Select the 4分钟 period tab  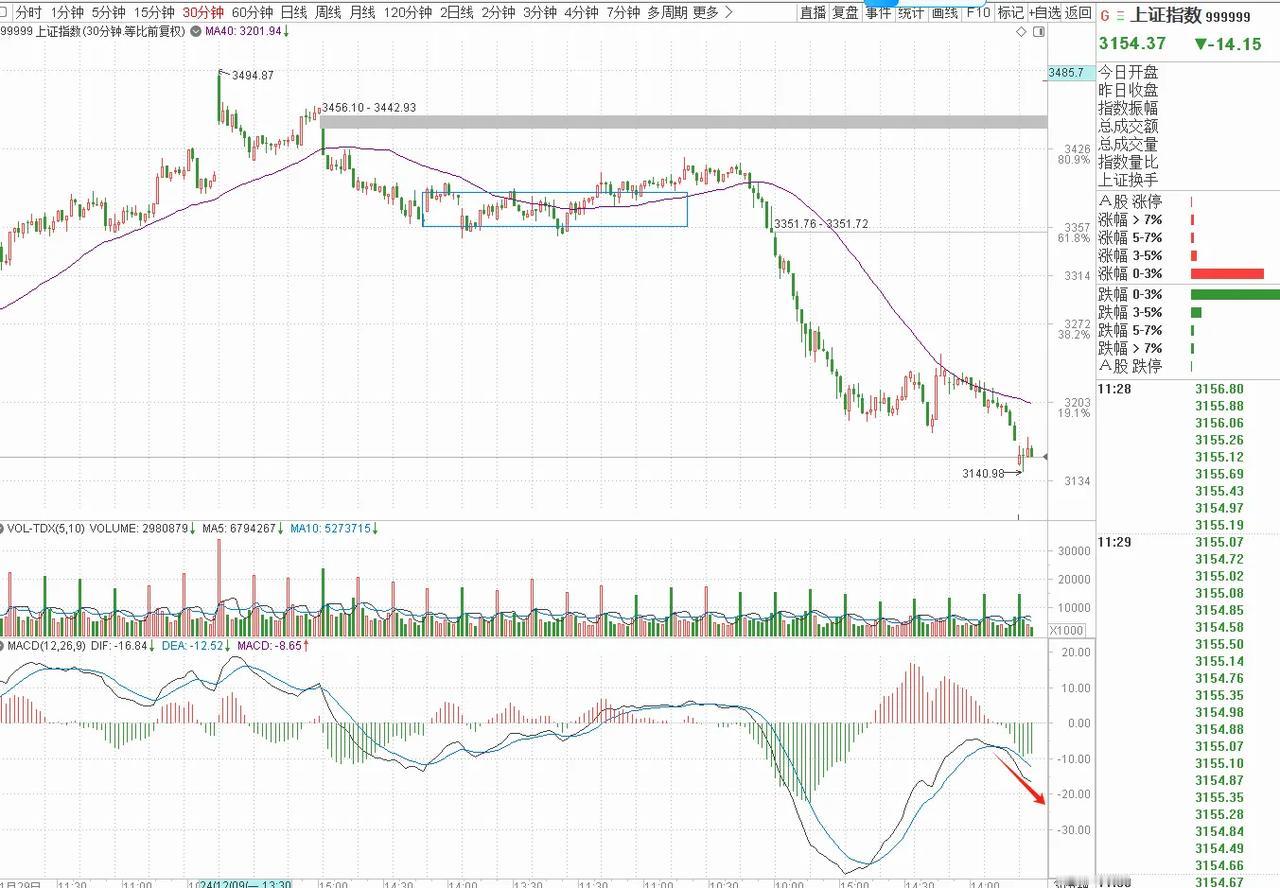(x=581, y=12)
